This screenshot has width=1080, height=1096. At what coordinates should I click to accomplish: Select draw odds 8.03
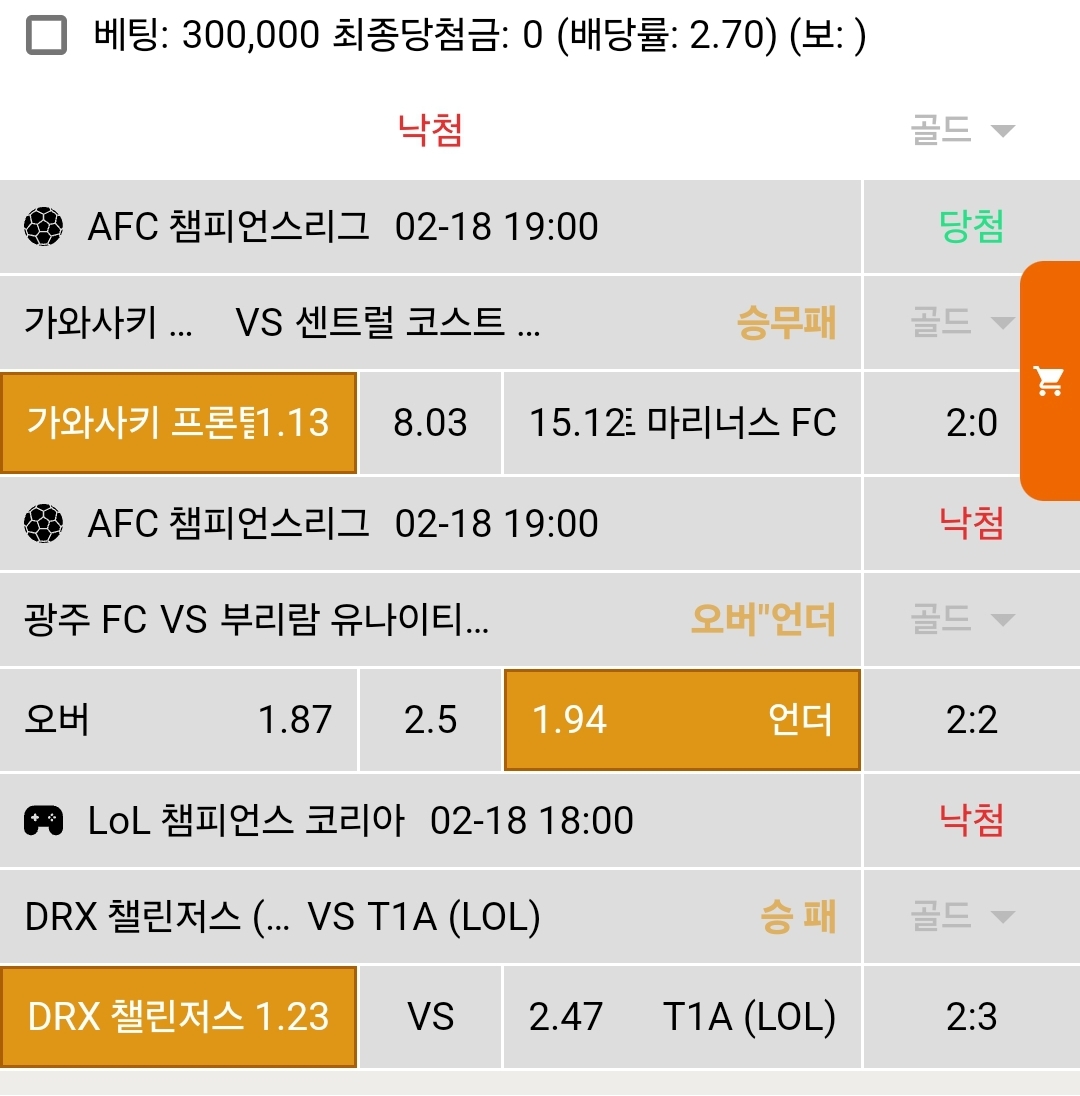pyautogui.click(x=430, y=423)
